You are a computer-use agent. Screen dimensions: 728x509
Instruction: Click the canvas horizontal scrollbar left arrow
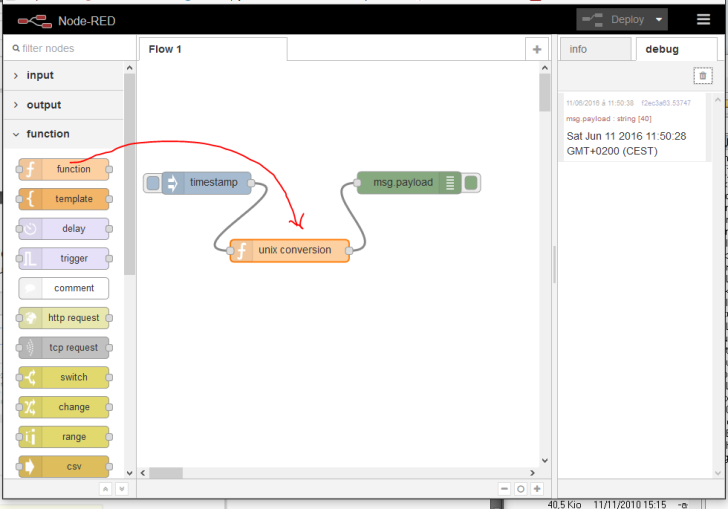(143, 473)
